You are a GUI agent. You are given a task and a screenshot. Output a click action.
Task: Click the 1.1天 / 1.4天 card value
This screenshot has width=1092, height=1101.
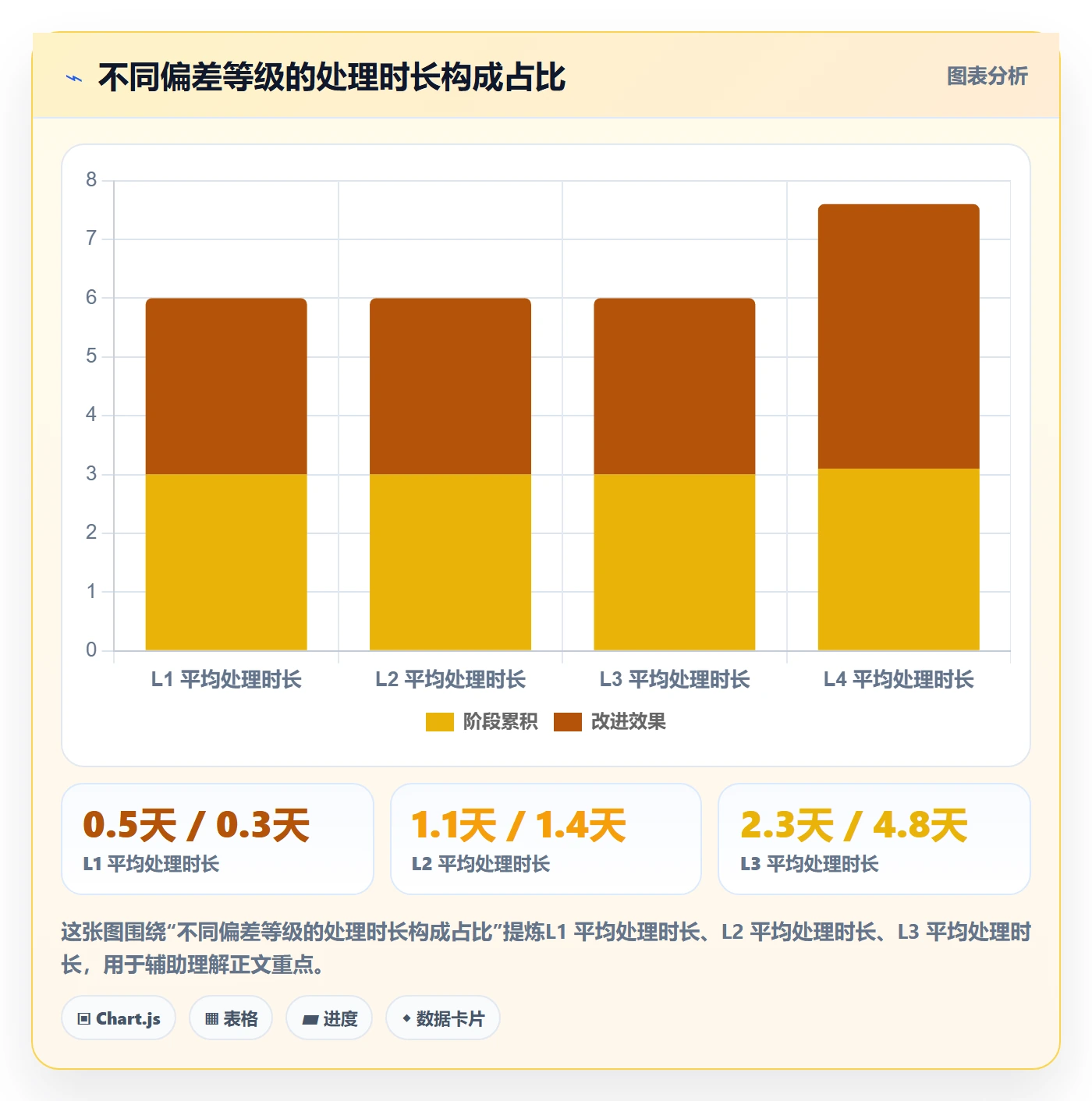(x=519, y=825)
